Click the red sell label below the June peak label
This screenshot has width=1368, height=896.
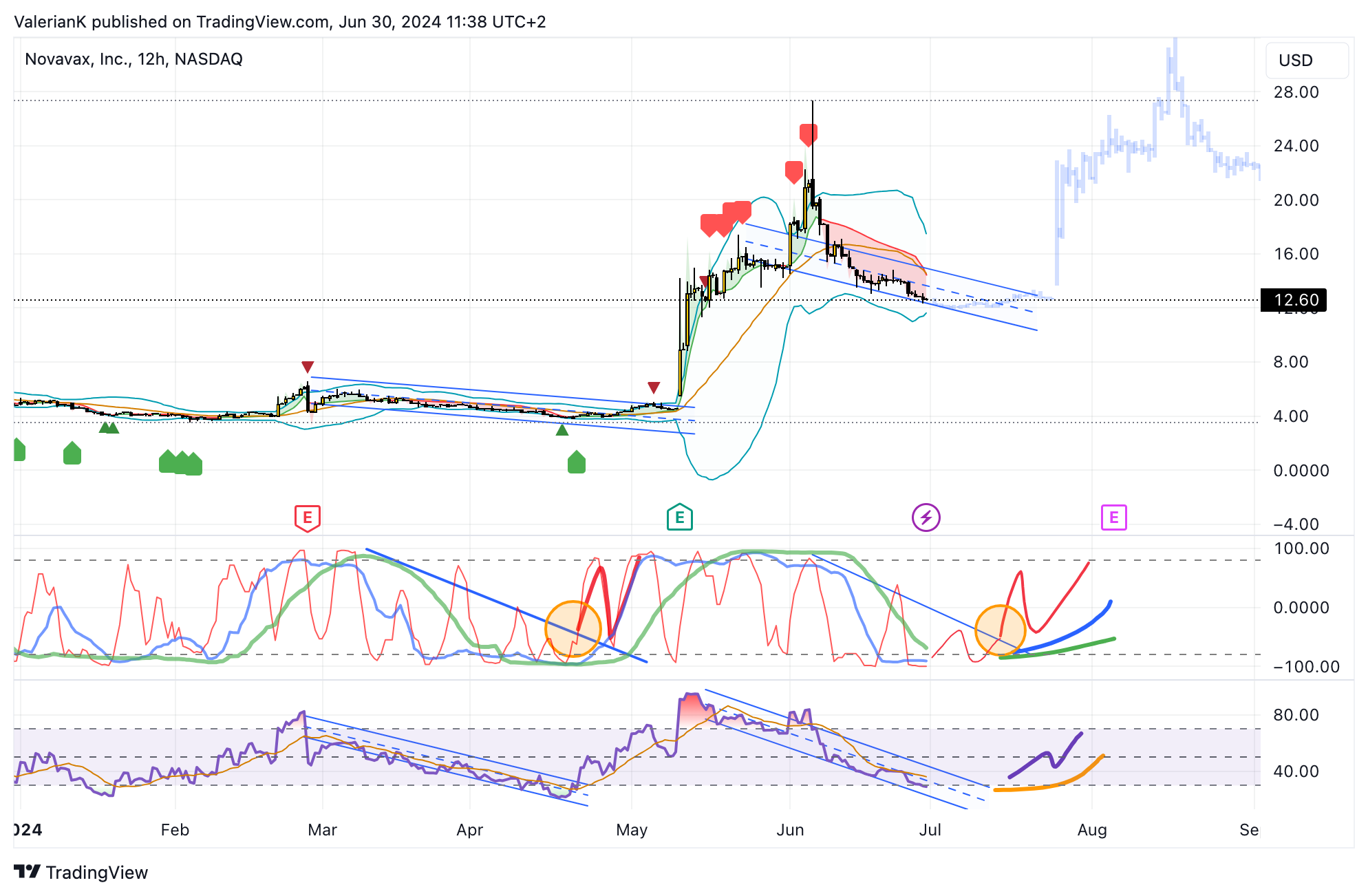(794, 172)
